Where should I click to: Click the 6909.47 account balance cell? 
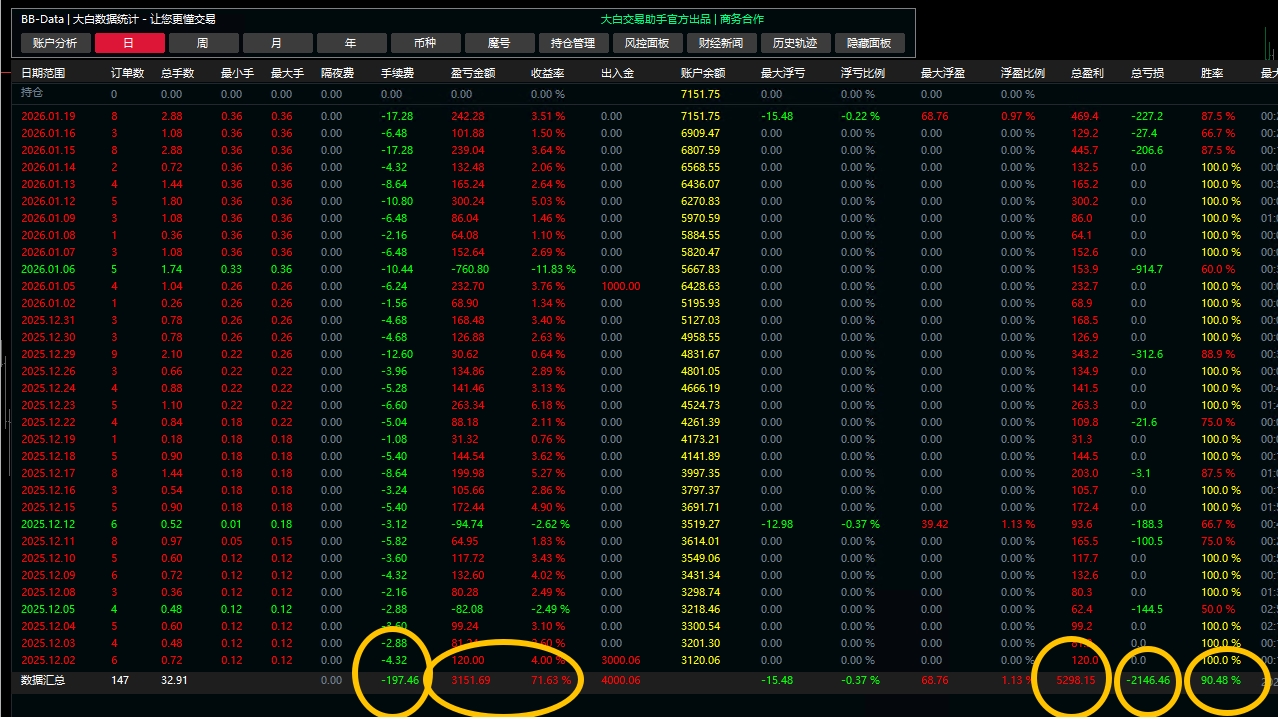click(700, 133)
